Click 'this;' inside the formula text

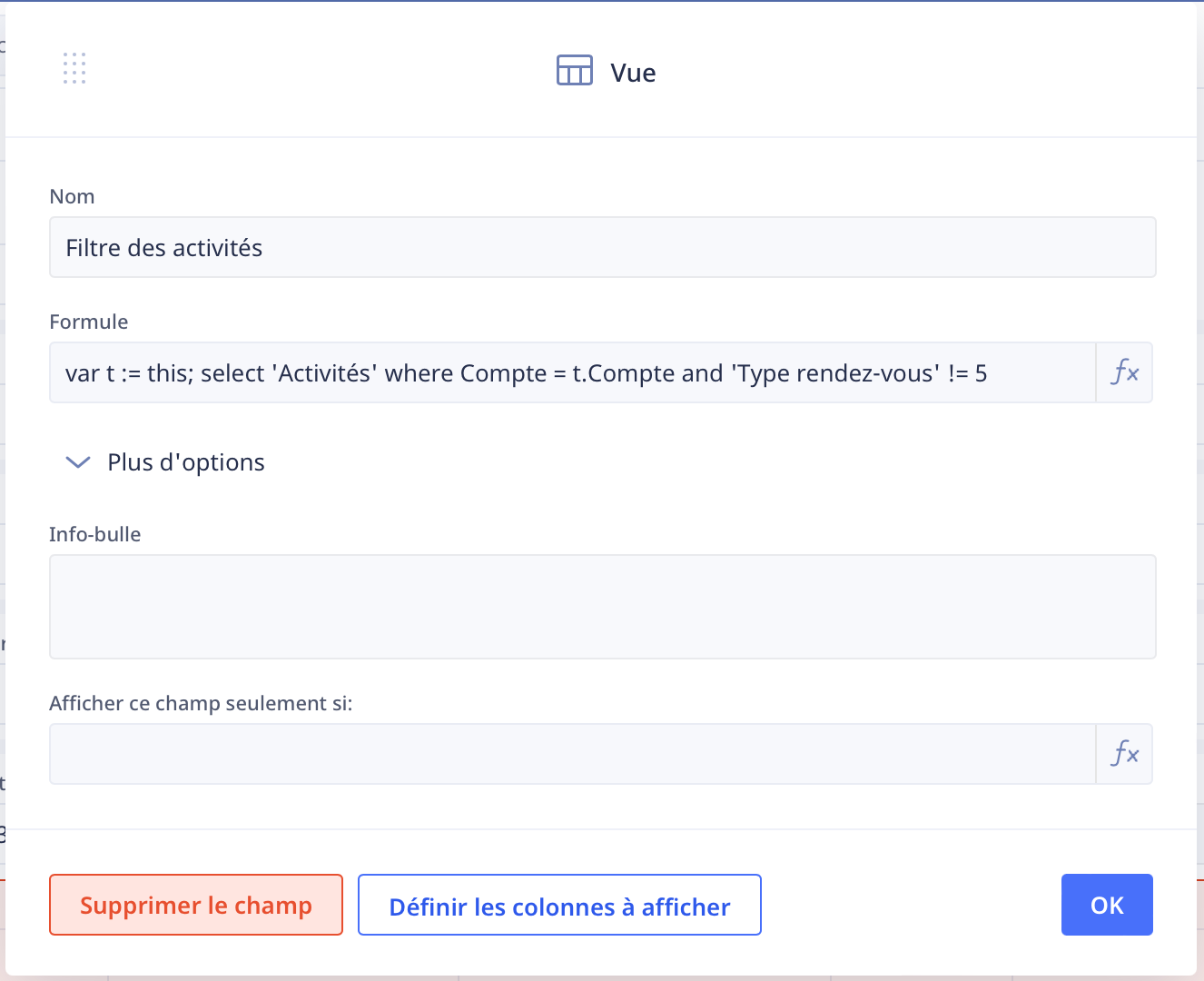pos(170,373)
